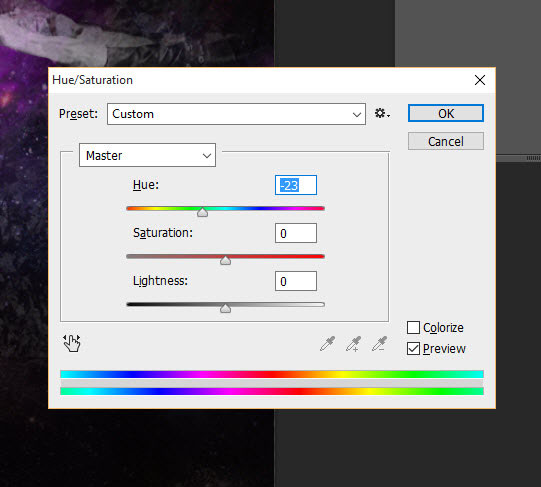Click the Saturation label
Image resolution: width=541 pixels, height=487 pixels.
(163, 233)
